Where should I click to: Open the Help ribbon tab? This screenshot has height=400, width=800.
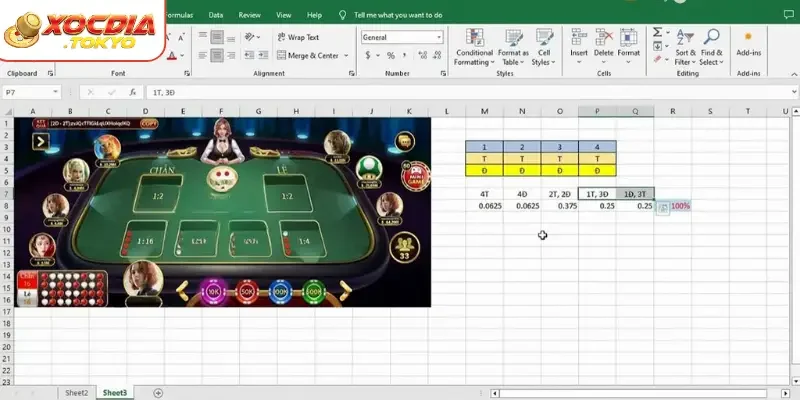pyautogui.click(x=314, y=15)
